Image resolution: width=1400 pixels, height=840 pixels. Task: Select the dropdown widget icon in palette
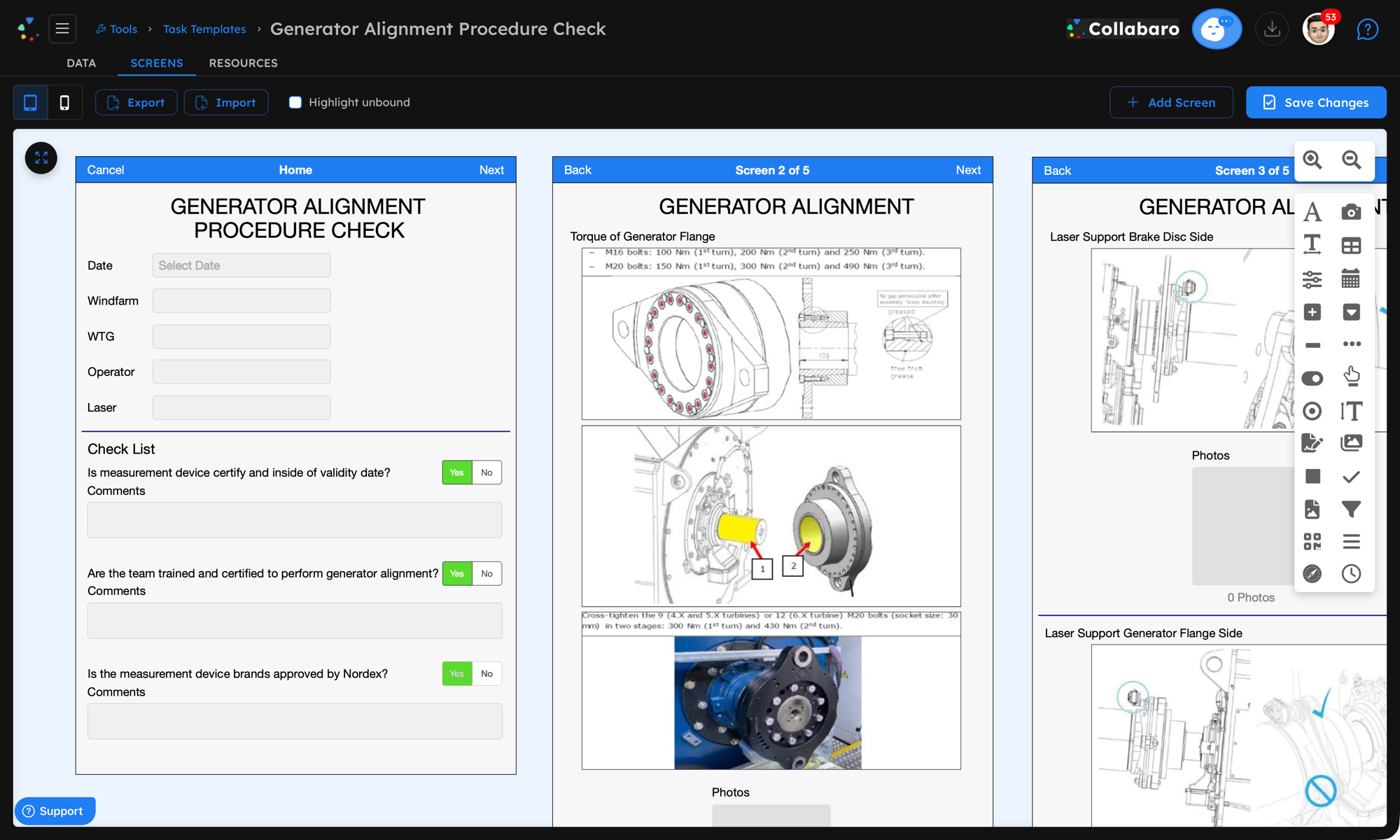(1351, 312)
